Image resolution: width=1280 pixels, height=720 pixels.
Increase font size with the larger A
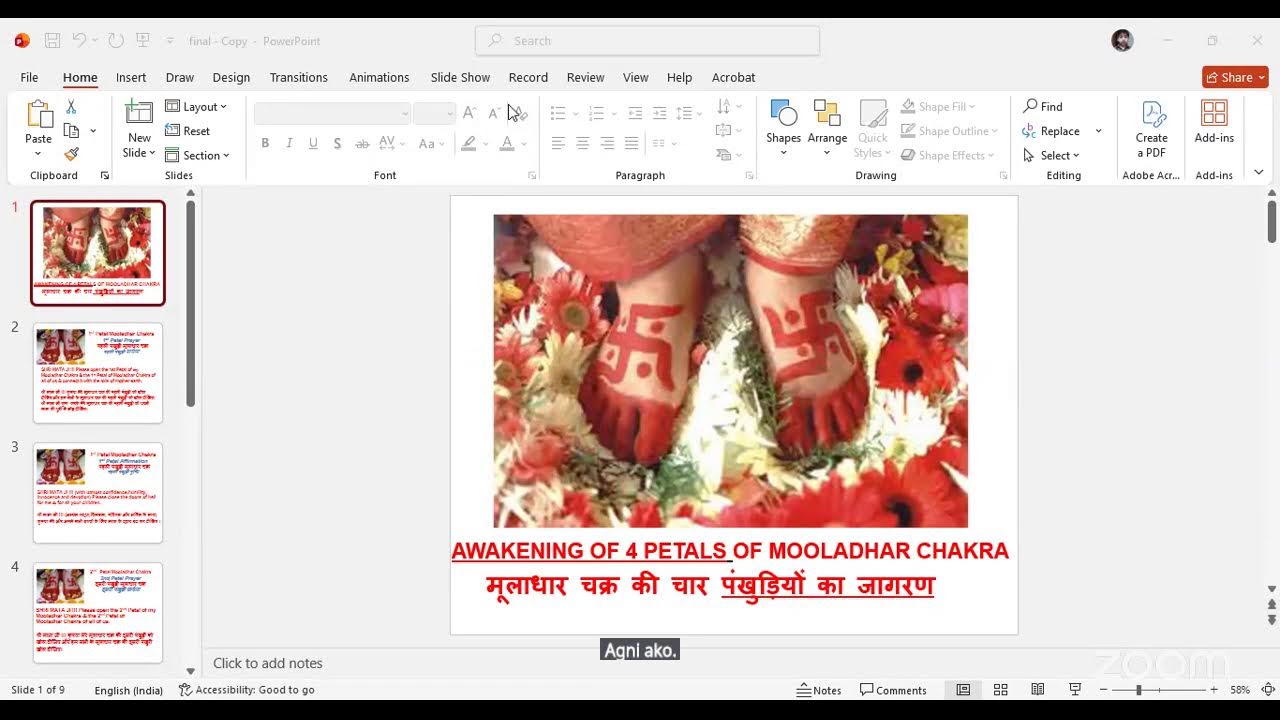pos(470,113)
